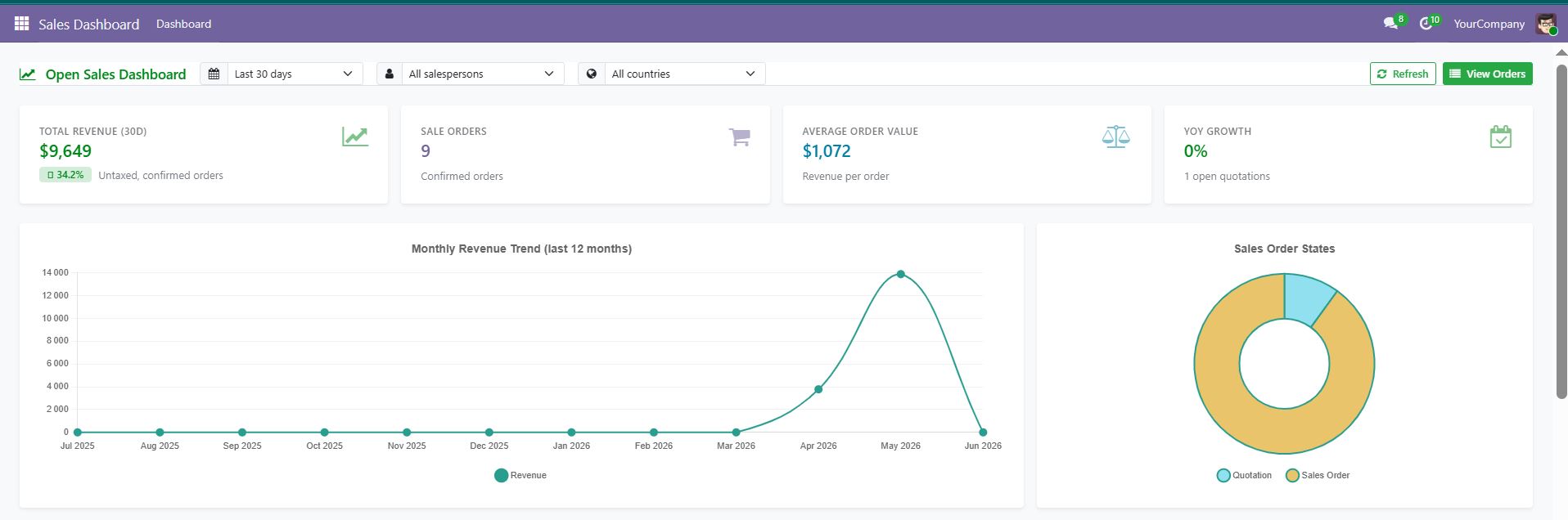1568x520 pixels.
Task: Click the person icon before All salespersons
Action: tap(390, 74)
